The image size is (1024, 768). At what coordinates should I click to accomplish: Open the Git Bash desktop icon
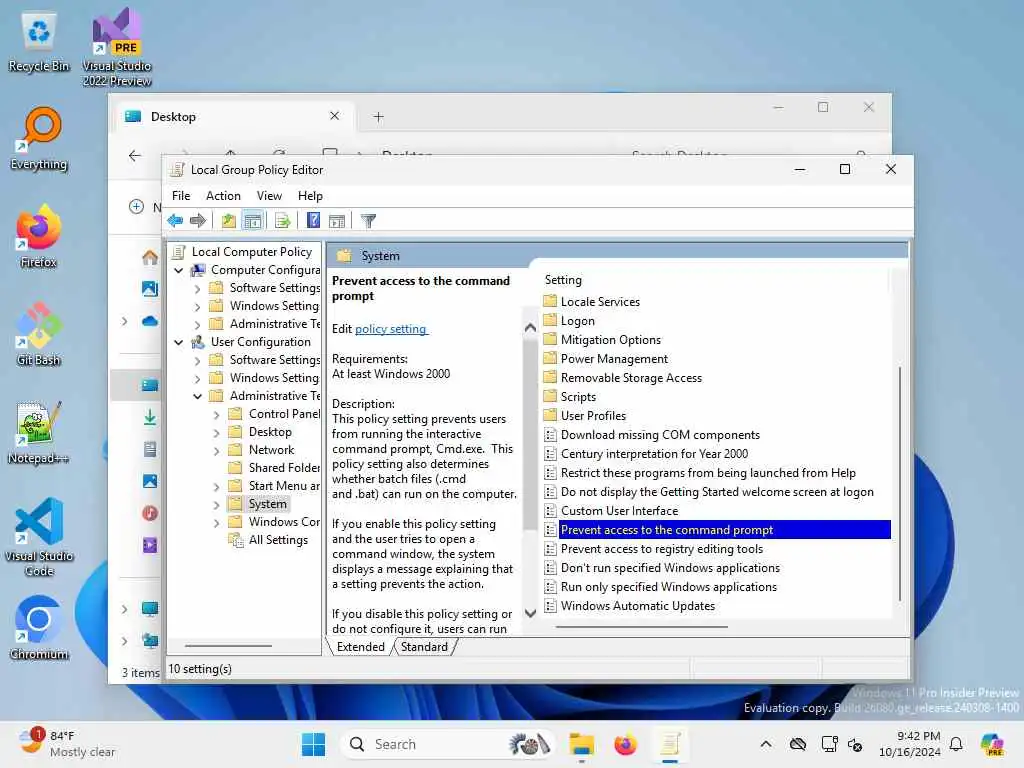coord(39,334)
